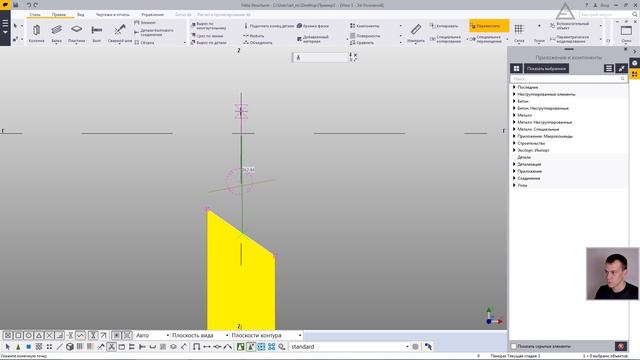The image size is (640, 360).
Task: Toggle the circle center snap switch
Action: click(x=29, y=335)
